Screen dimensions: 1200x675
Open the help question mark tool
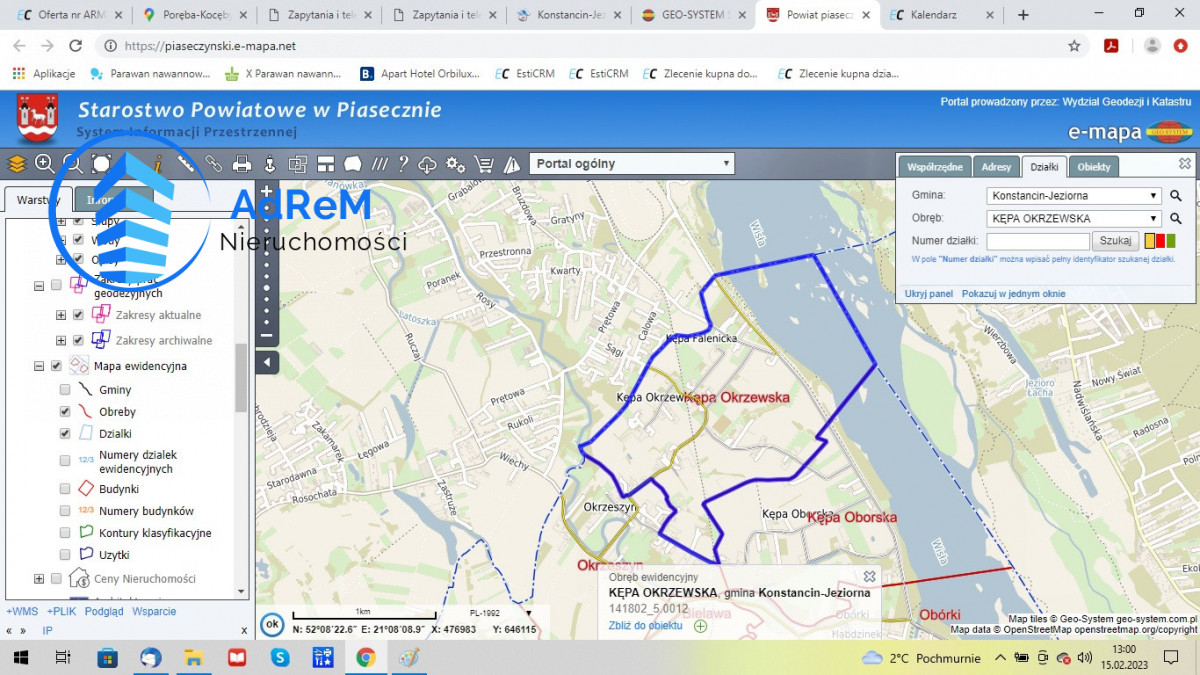tap(403, 164)
